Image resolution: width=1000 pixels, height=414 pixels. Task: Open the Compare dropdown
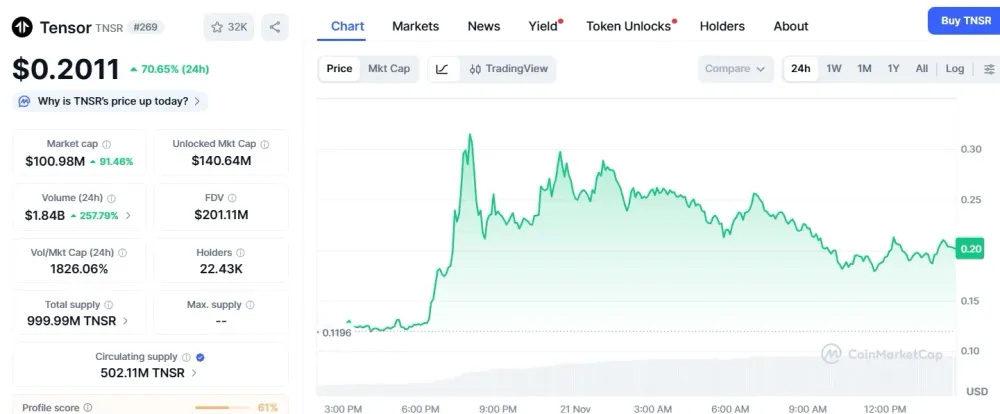pos(735,69)
